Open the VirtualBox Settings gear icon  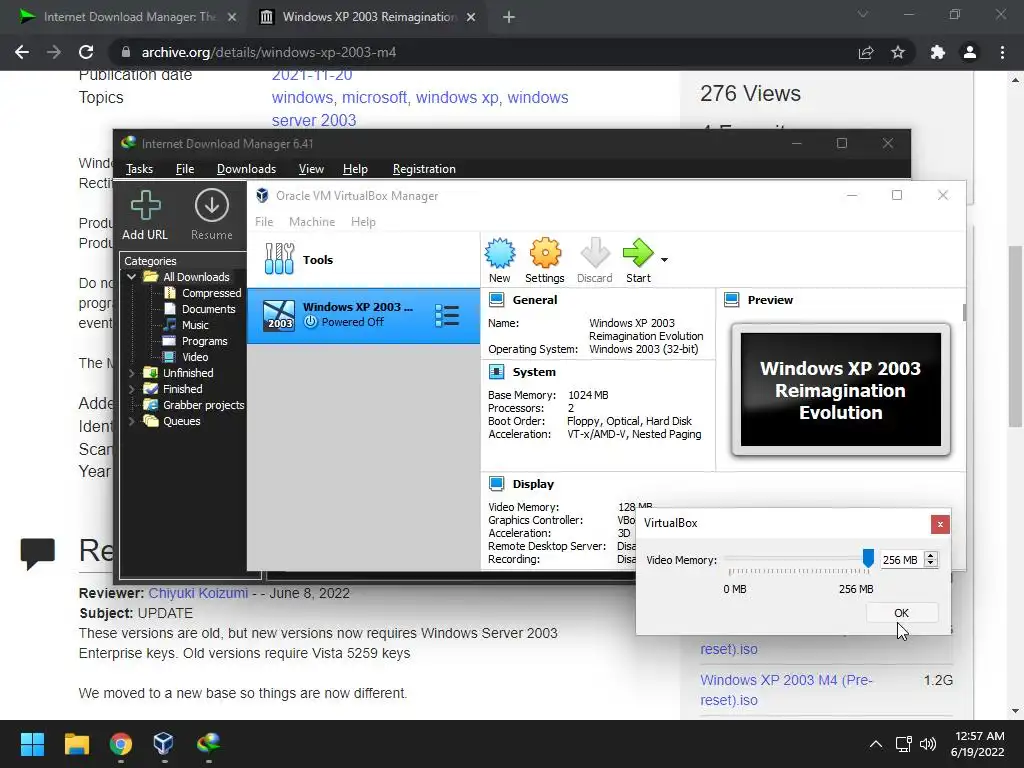(545, 260)
